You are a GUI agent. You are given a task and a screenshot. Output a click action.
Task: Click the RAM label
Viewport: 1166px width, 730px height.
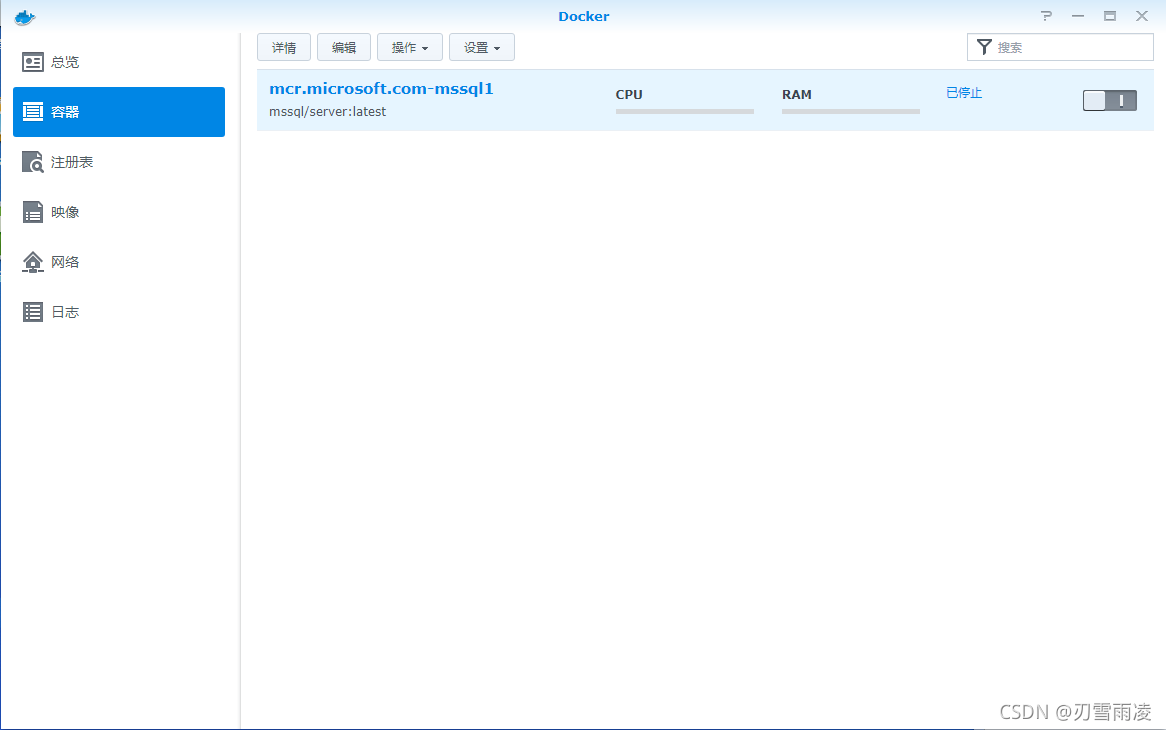click(796, 94)
